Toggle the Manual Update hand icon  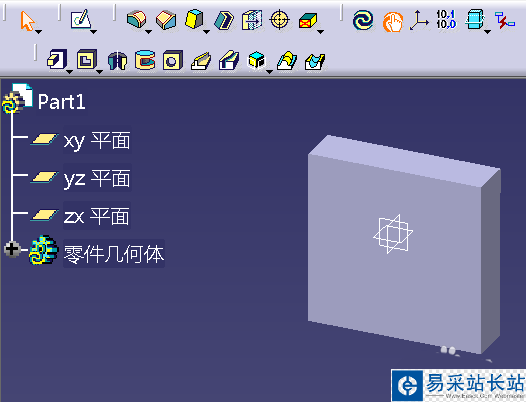[x=392, y=21]
